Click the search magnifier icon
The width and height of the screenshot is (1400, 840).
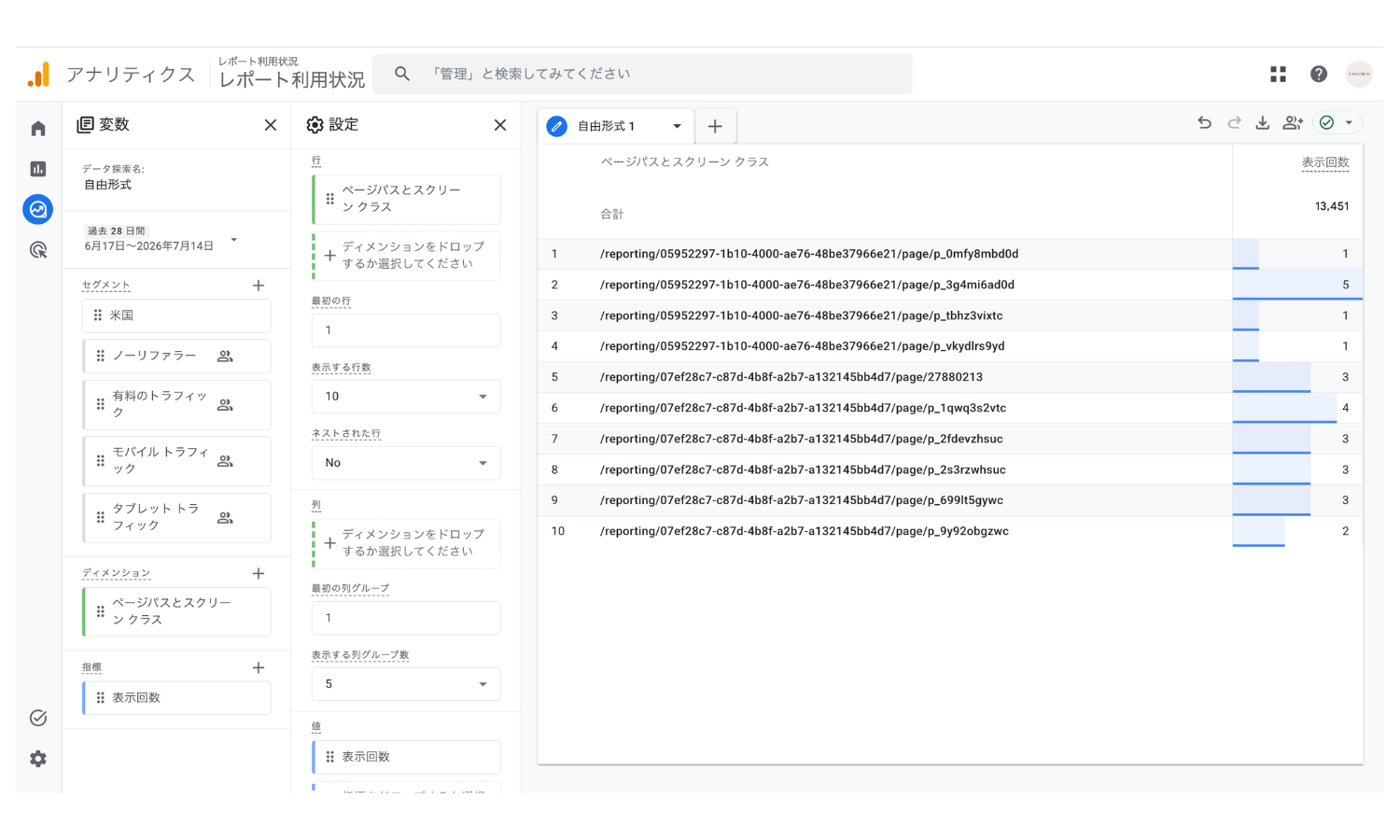pyautogui.click(x=402, y=74)
